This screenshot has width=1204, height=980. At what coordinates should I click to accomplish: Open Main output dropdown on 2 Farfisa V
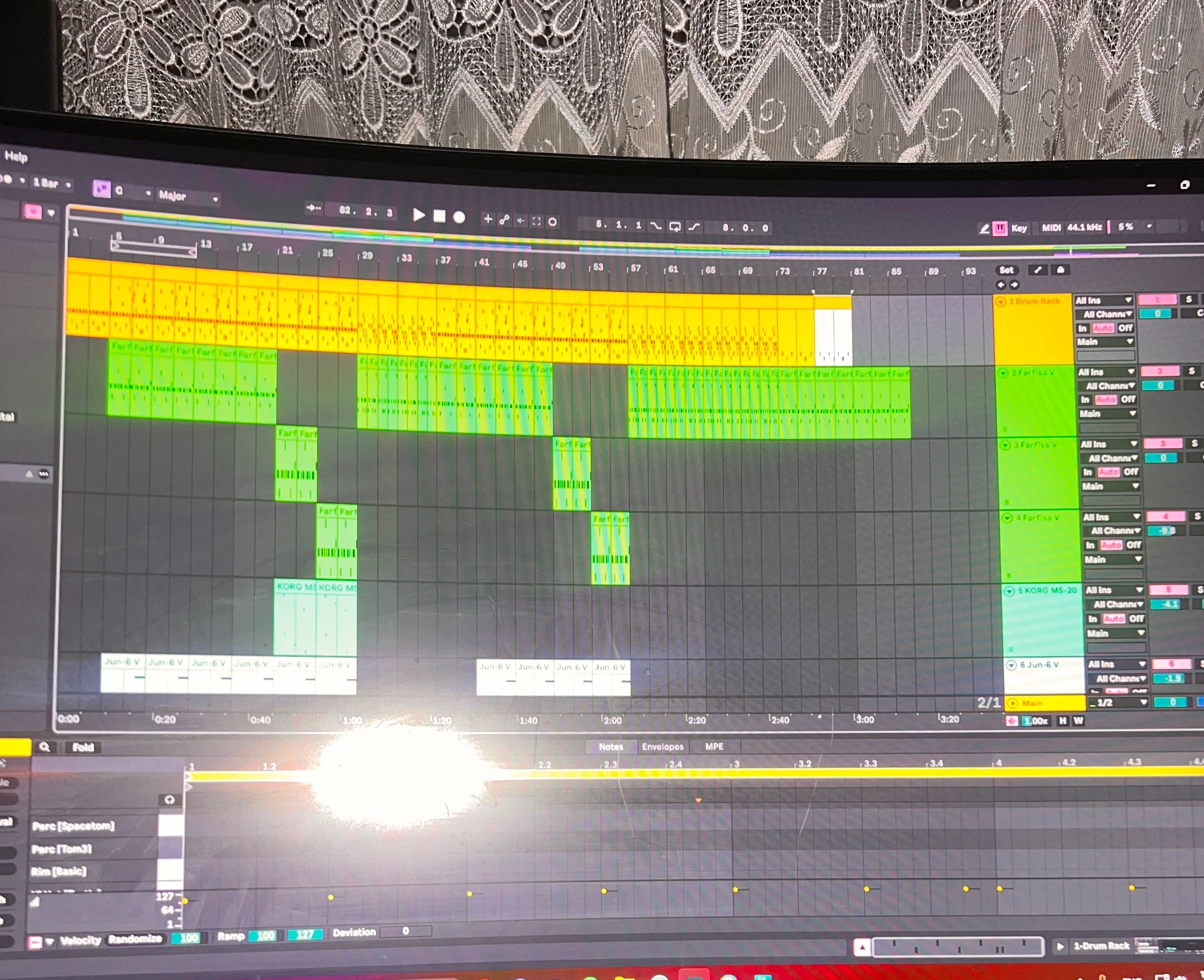pyautogui.click(x=1107, y=414)
